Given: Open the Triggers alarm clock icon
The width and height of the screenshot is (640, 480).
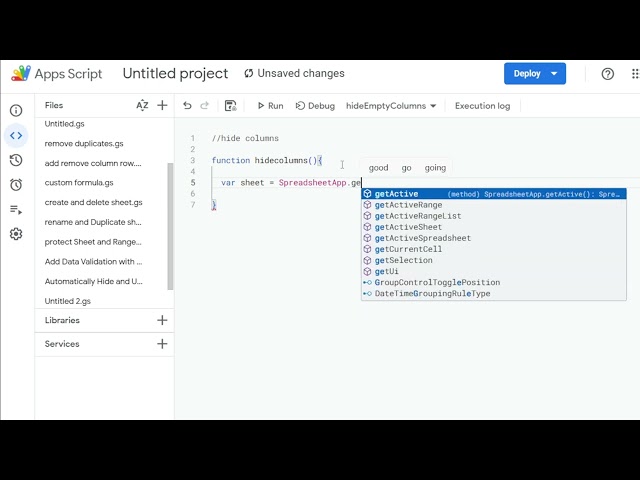Looking at the screenshot, I should click(16, 185).
